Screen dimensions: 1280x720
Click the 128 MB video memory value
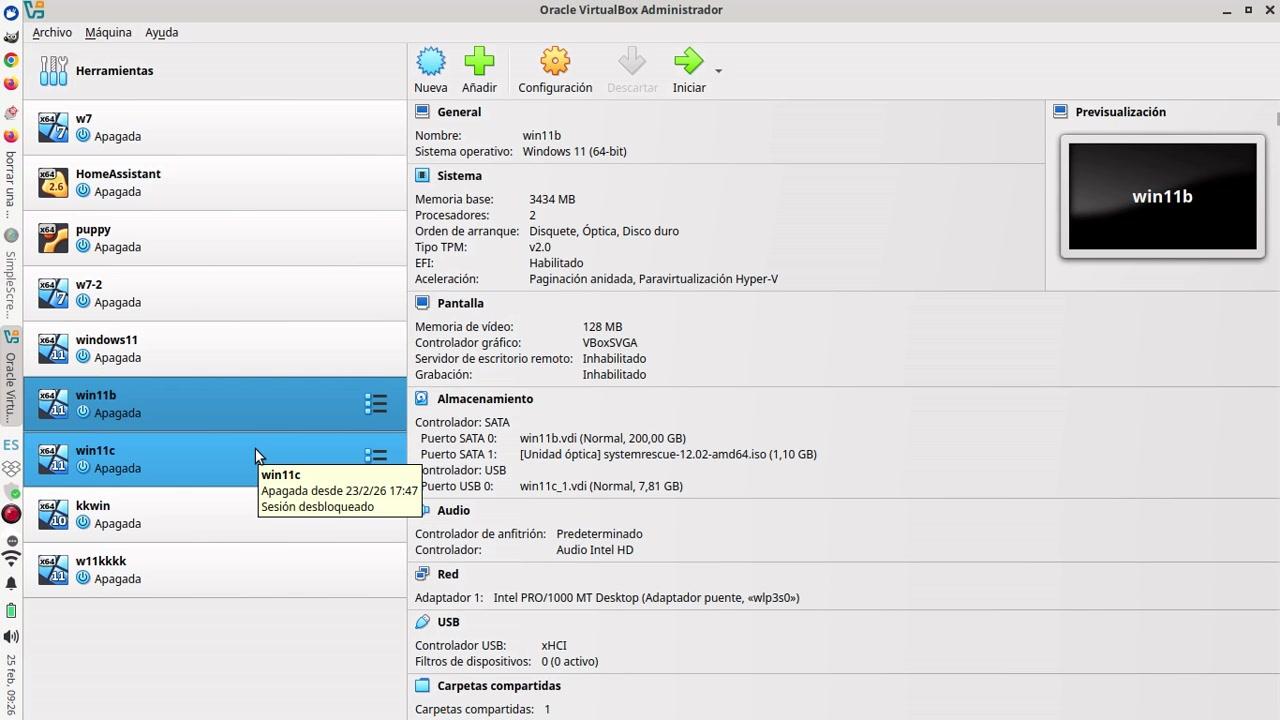pyautogui.click(x=602, y=327)
